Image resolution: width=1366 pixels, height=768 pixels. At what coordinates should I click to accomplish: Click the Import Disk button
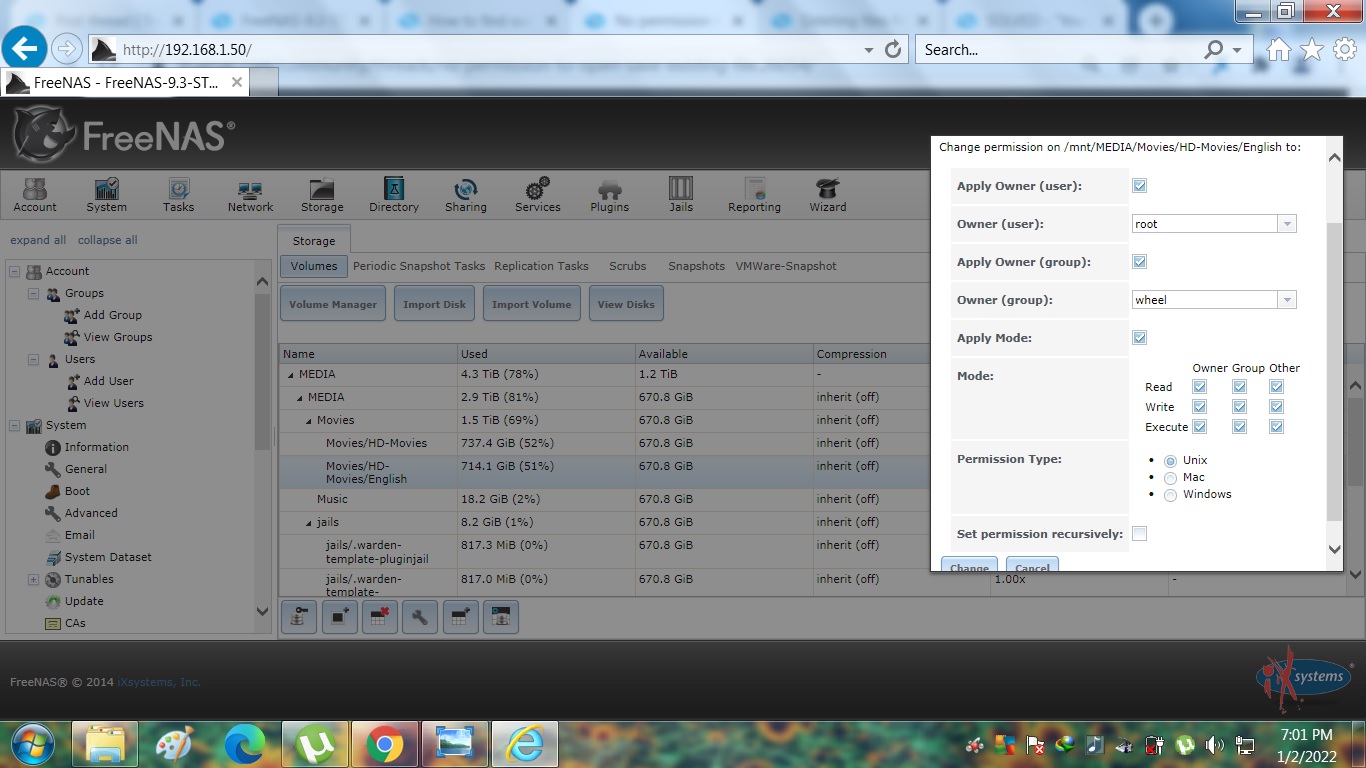tap(434, 304)
